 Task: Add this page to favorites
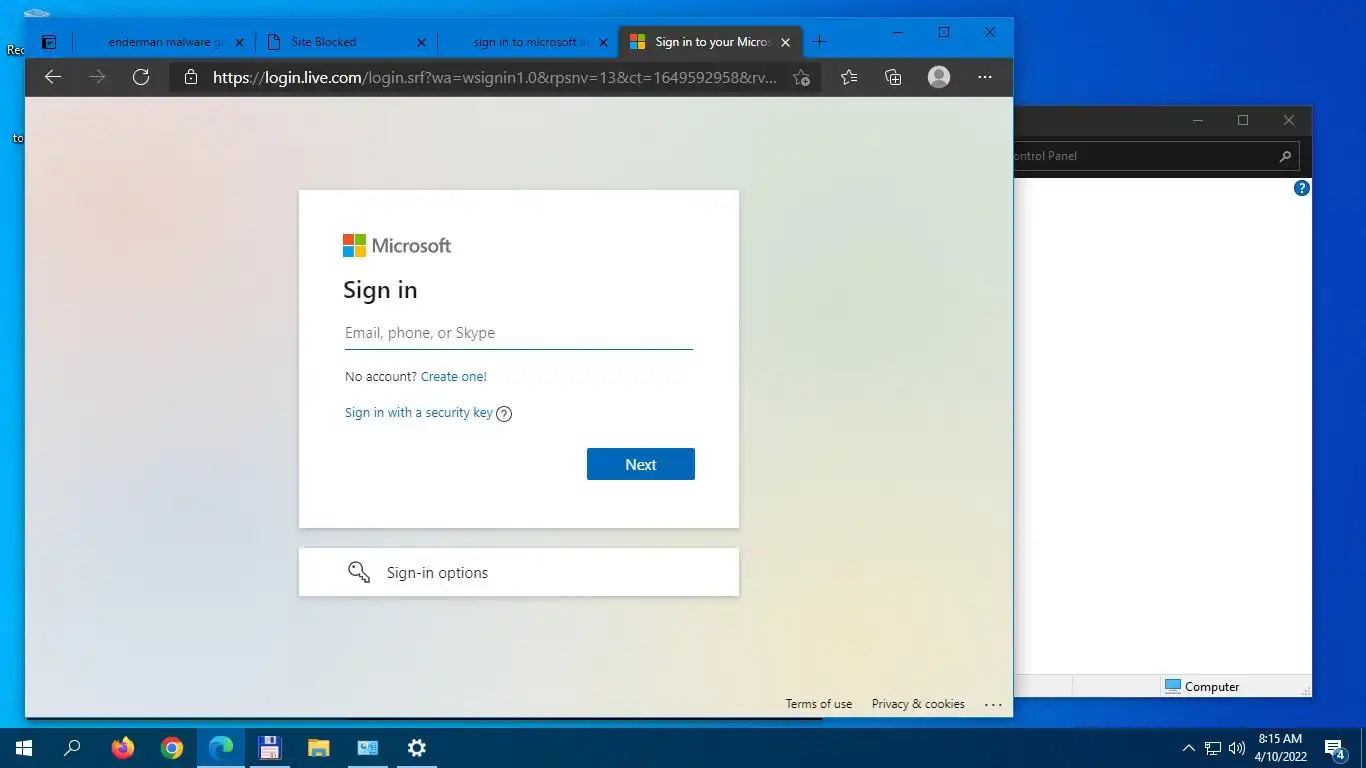[x=801, y=77]
